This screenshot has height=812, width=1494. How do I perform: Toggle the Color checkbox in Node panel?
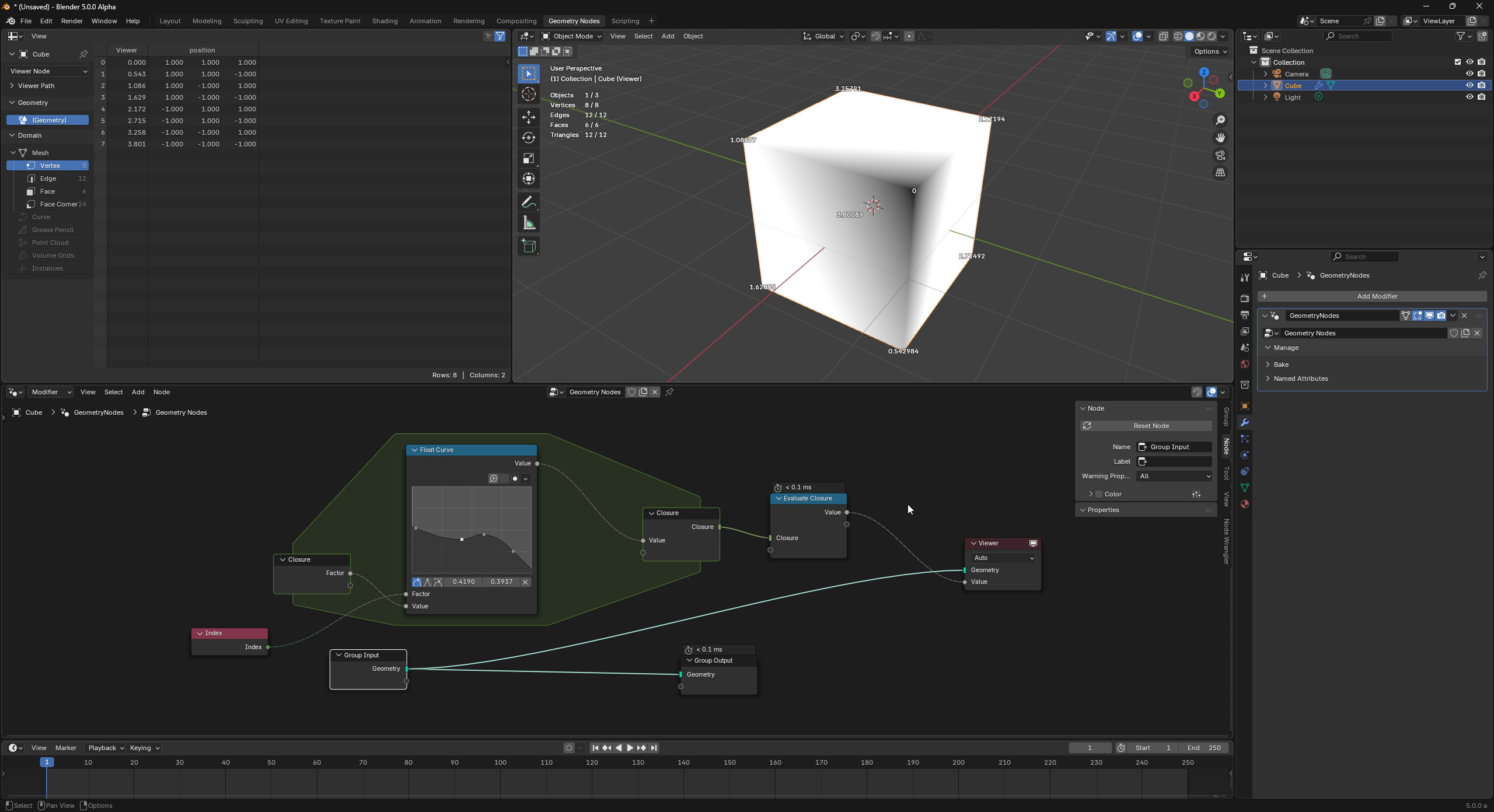click(x=1099, y=495)
